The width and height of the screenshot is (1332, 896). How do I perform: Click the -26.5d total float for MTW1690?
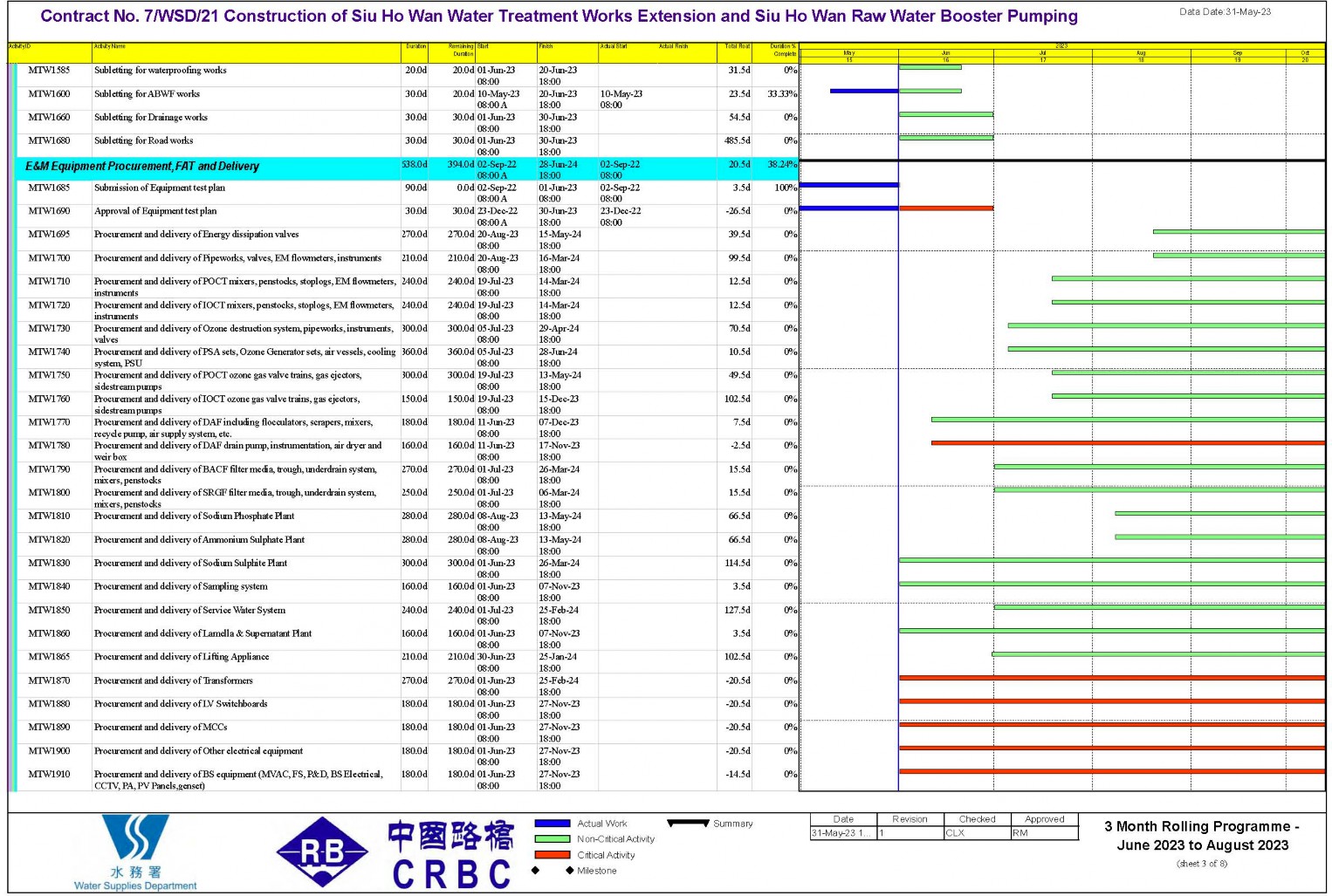click(738, 211)
